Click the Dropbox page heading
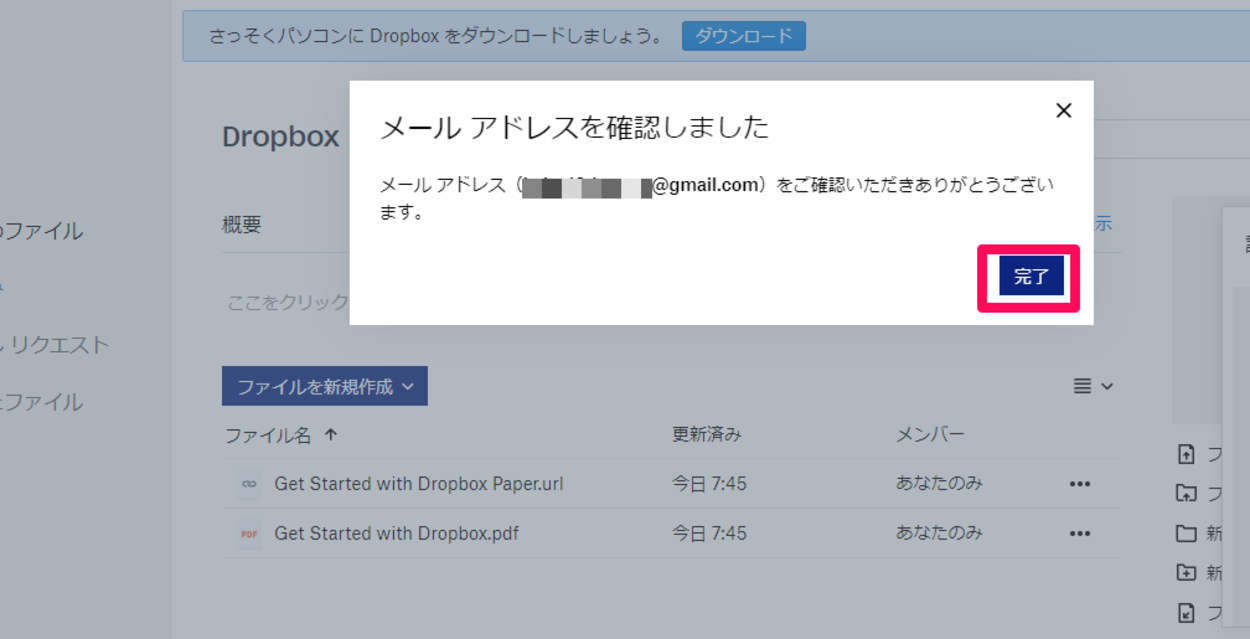This screenshot has height=639, width=1250. (281, 137)
